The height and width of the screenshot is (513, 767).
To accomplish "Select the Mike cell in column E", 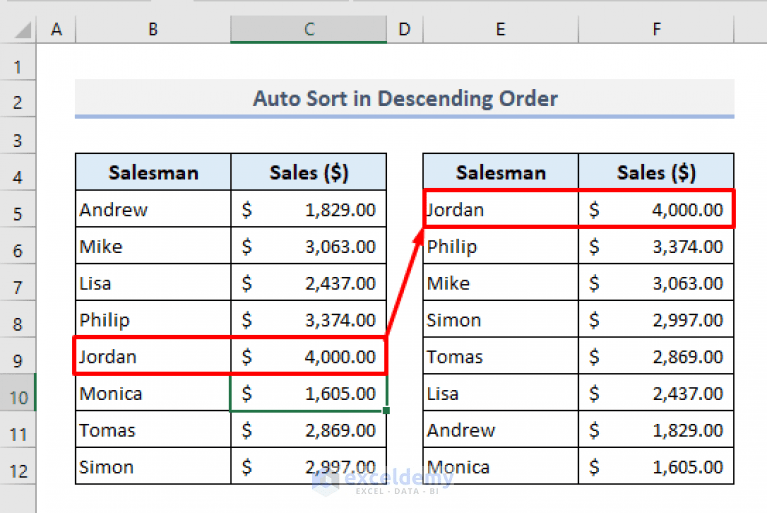I will 500,283.
